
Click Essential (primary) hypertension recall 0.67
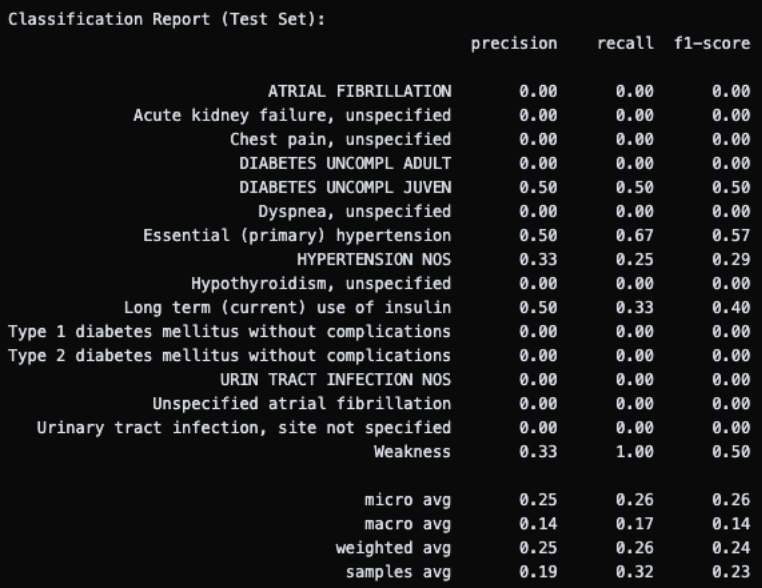pos(634,236)
